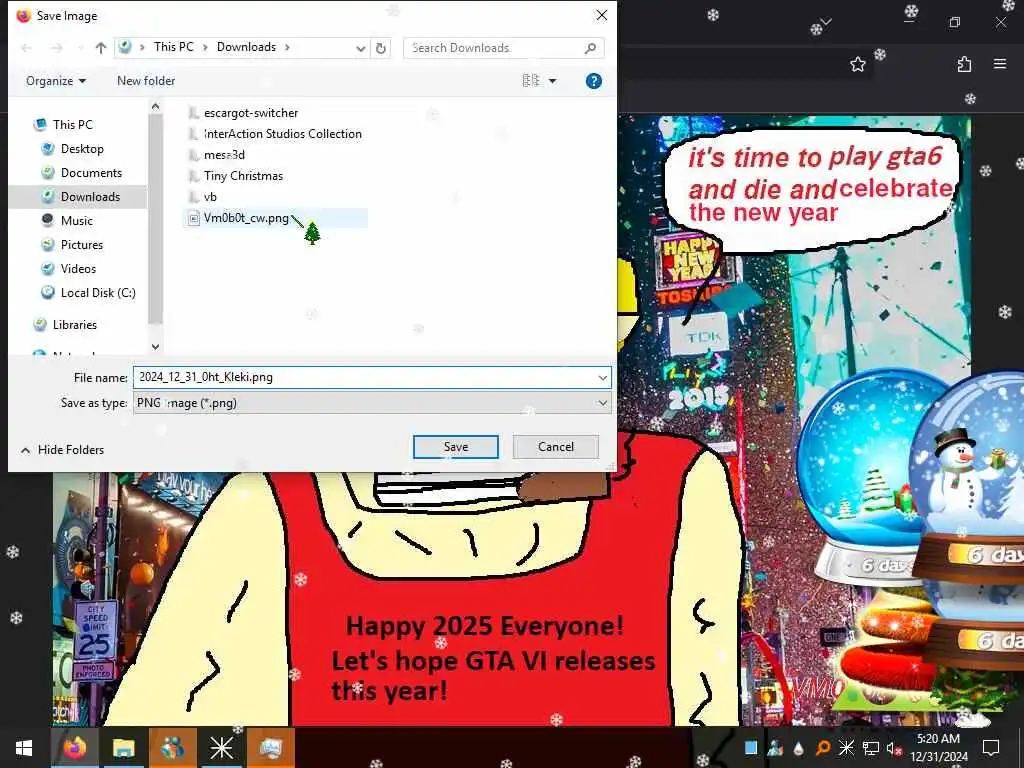Select the escargot-switcher folder
1024x768 pixels.
251,113
